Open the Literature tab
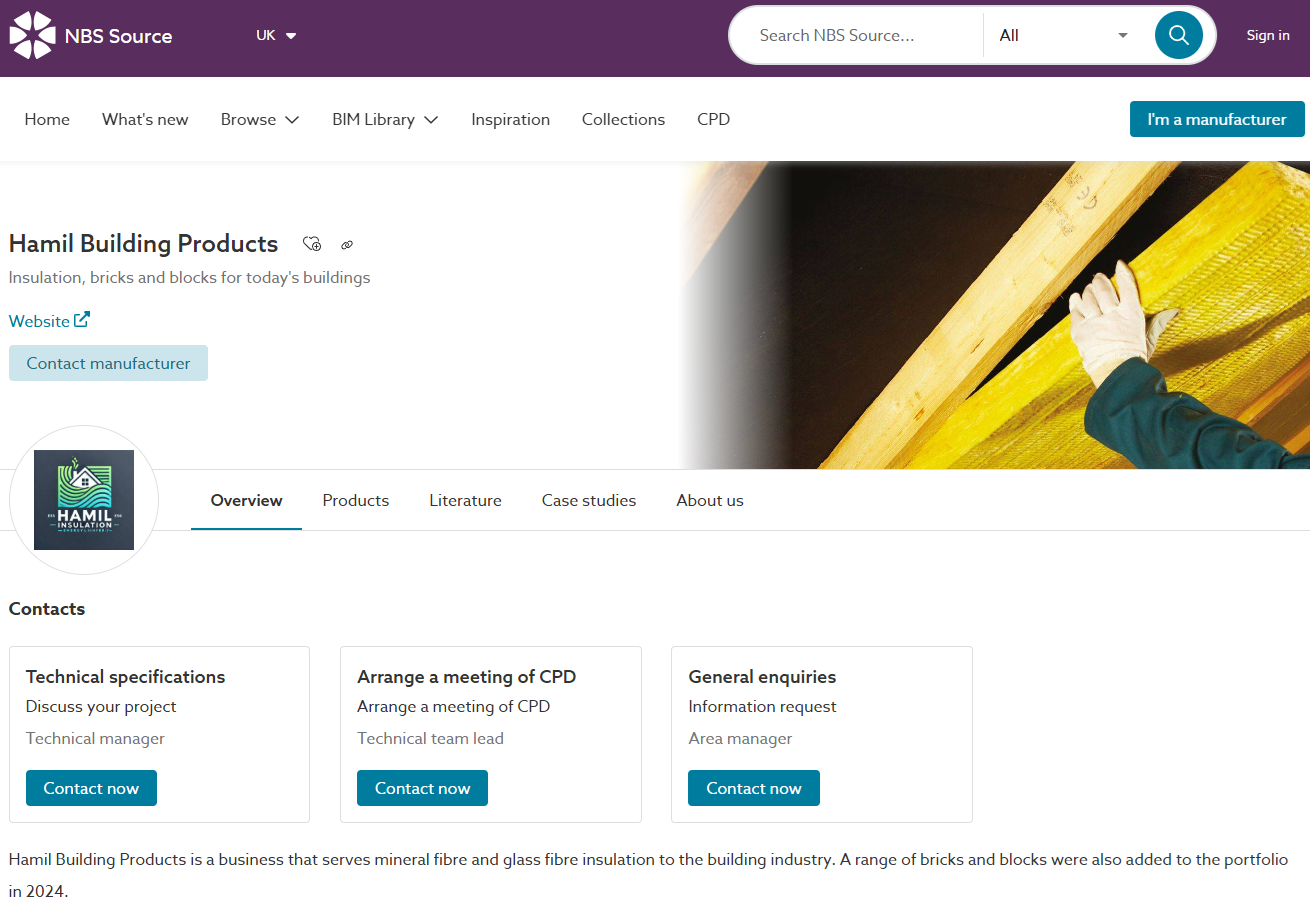 coord(465,500)
